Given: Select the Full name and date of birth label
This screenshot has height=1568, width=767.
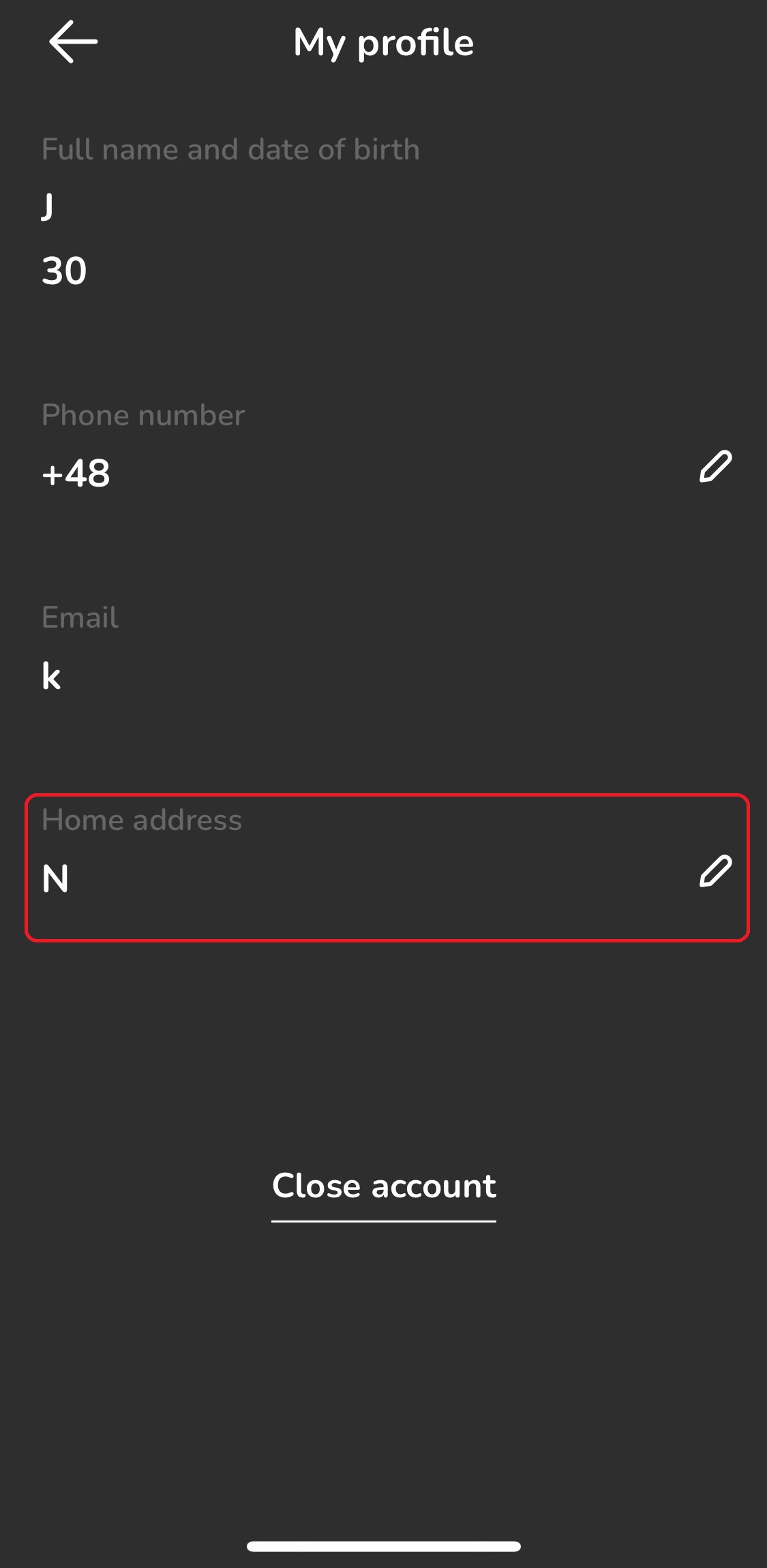Looking at the screenshot, I should pos(230,150).
